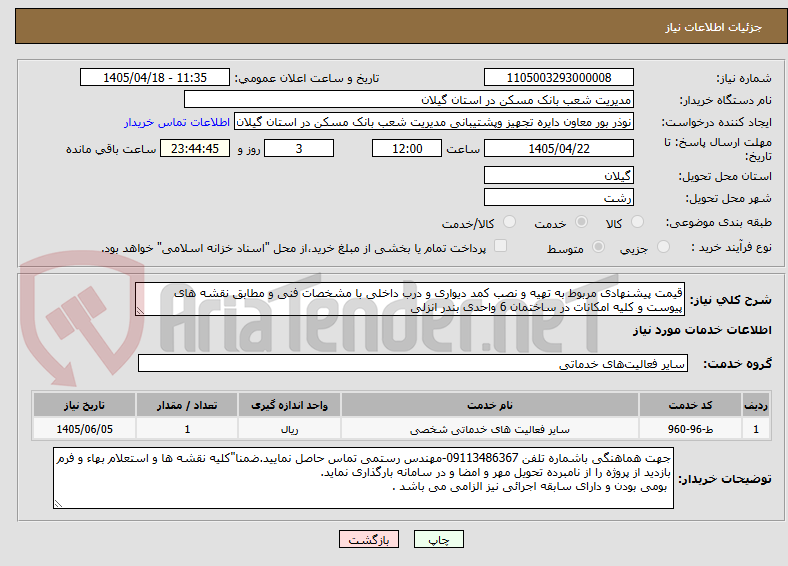Click the service code cell ط-96-960

691,429
